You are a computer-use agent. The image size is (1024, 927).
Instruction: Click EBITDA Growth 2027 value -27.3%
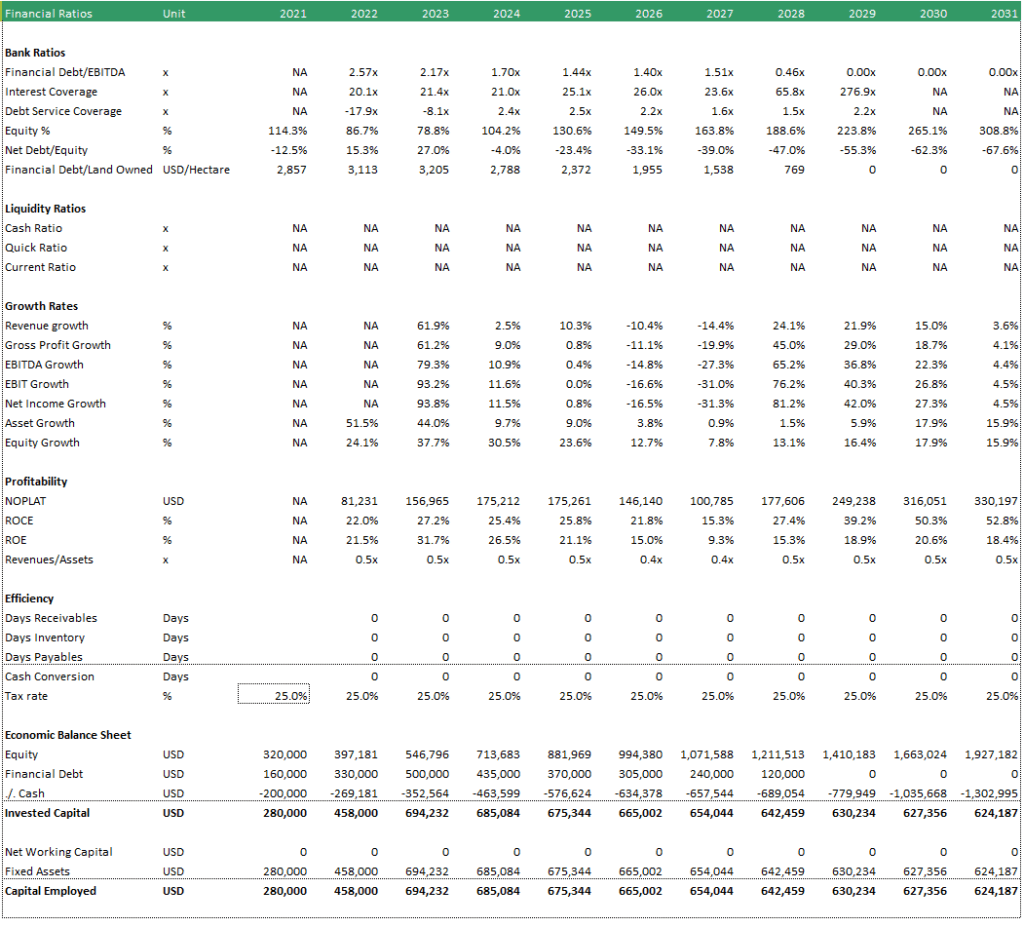coord(715,365)
